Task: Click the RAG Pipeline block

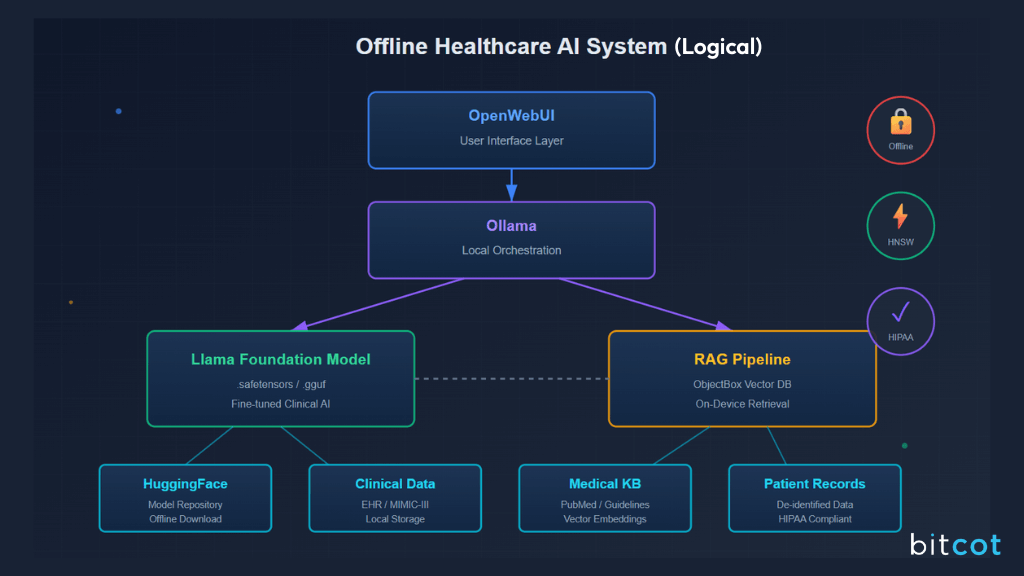Action: 742,378
